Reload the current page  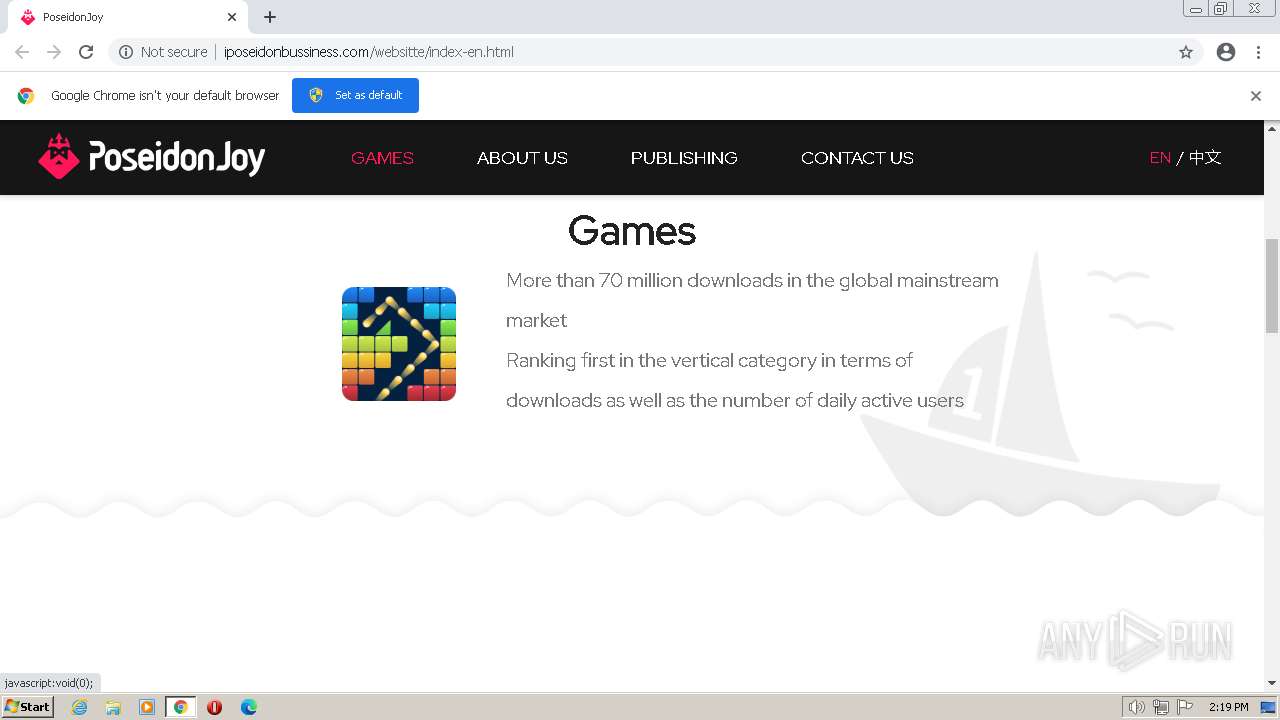pyautogui.click(x=86, y=52)
